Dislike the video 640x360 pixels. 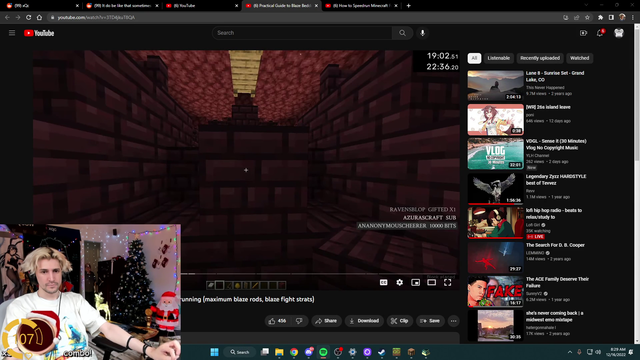pos(299,321)
